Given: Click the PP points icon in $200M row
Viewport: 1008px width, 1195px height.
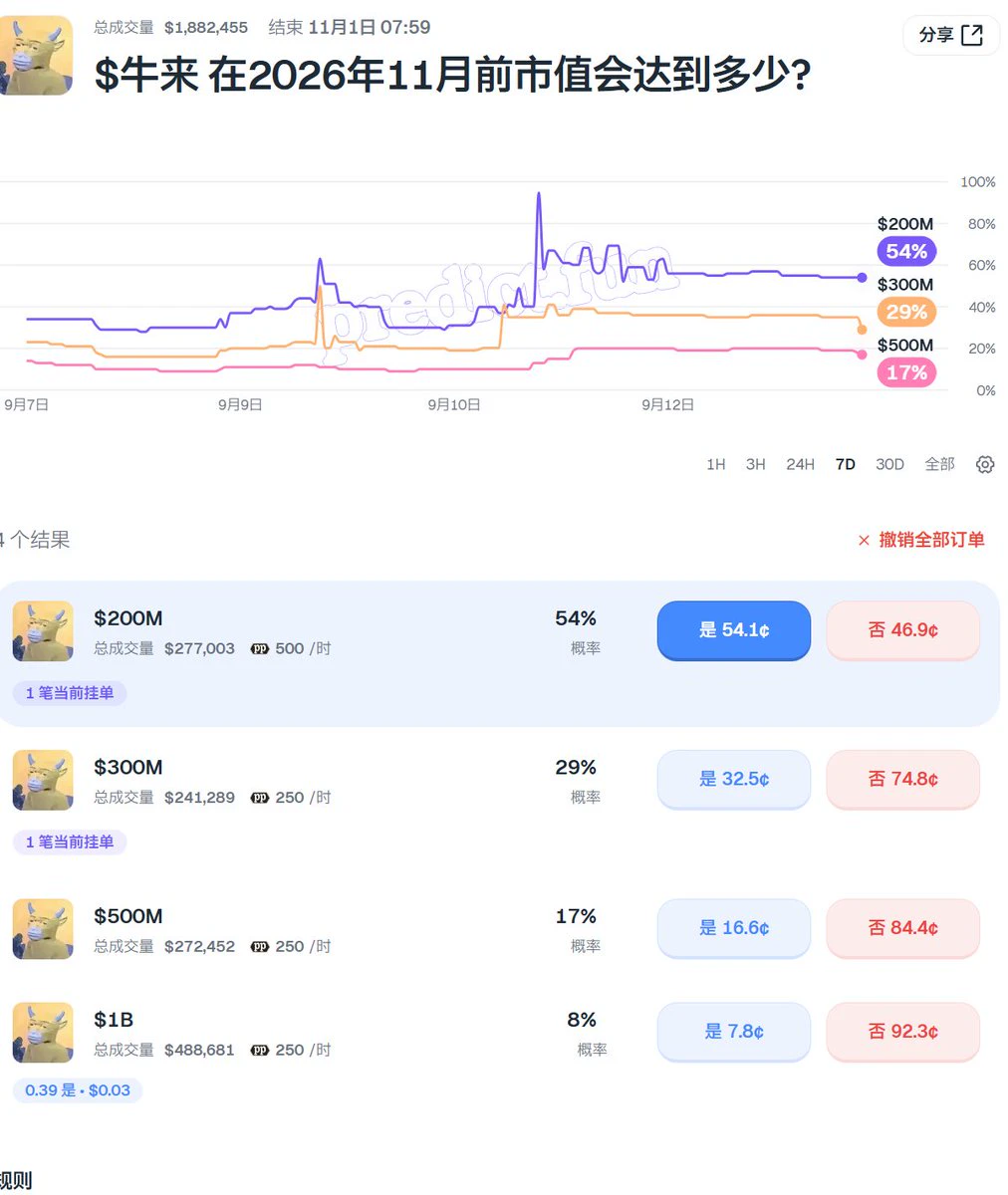Looking at the screenshot, I should point(260,648).
